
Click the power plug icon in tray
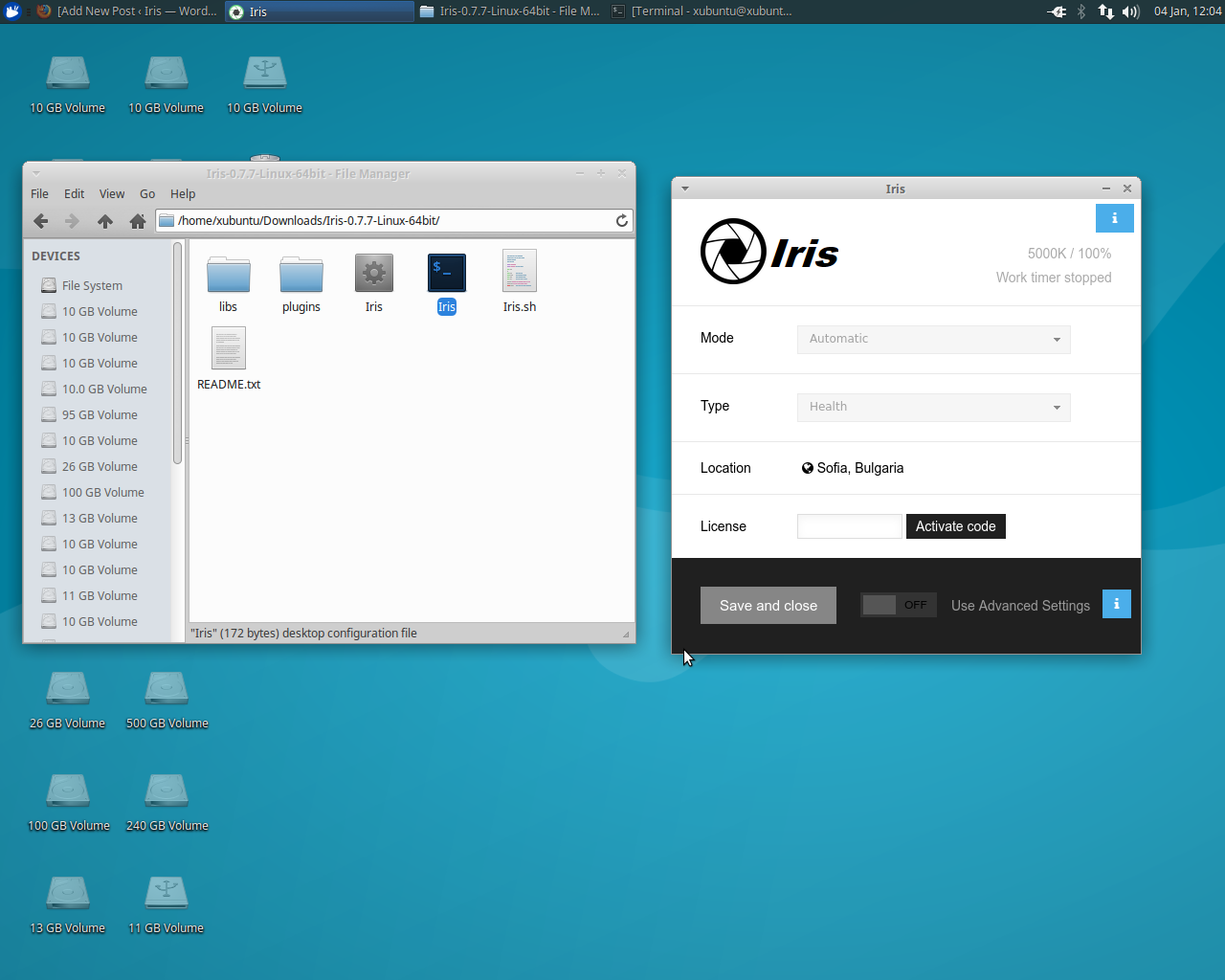click(x=1058, y=11)
